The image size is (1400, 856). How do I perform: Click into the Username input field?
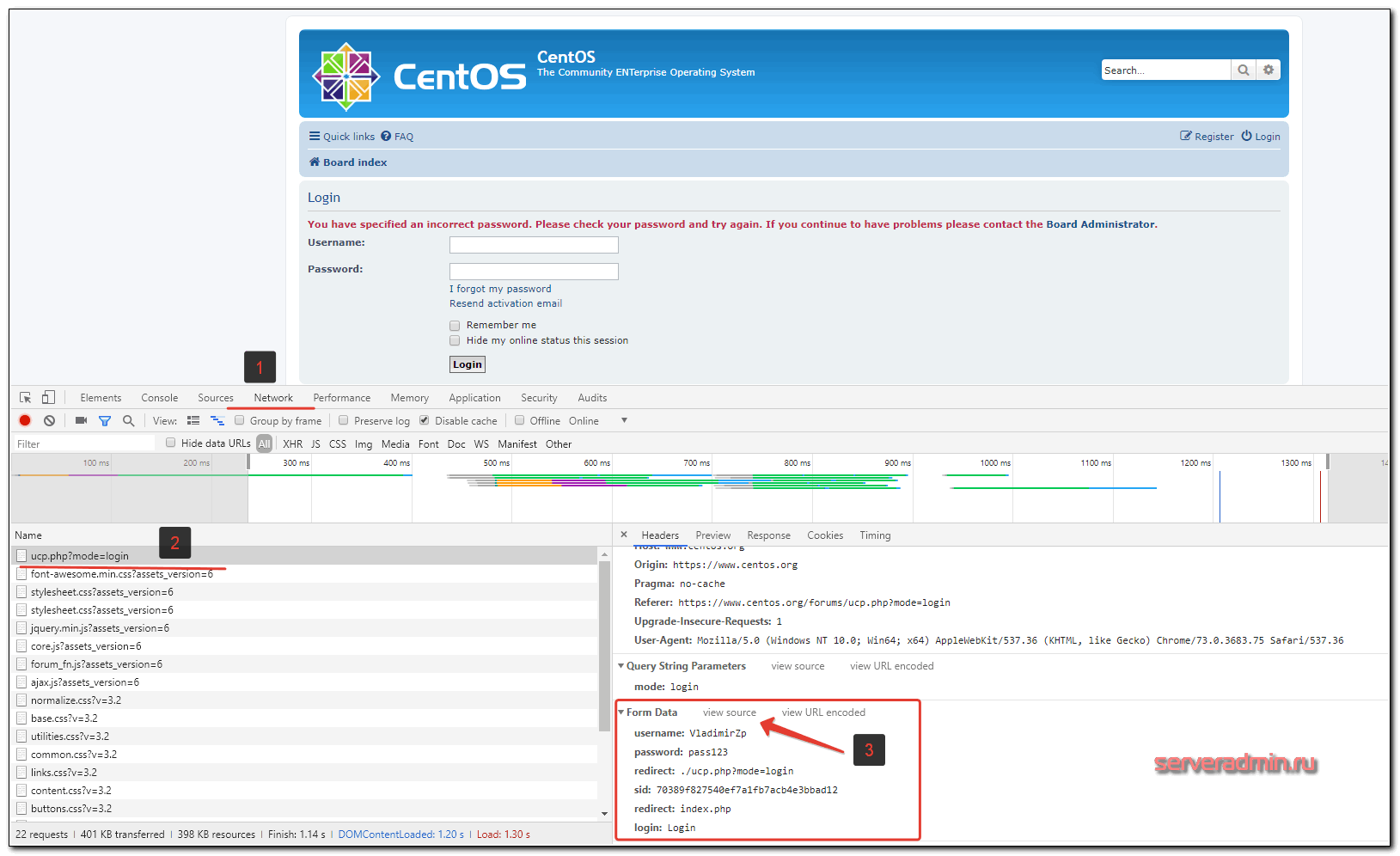tap(534, 245)
